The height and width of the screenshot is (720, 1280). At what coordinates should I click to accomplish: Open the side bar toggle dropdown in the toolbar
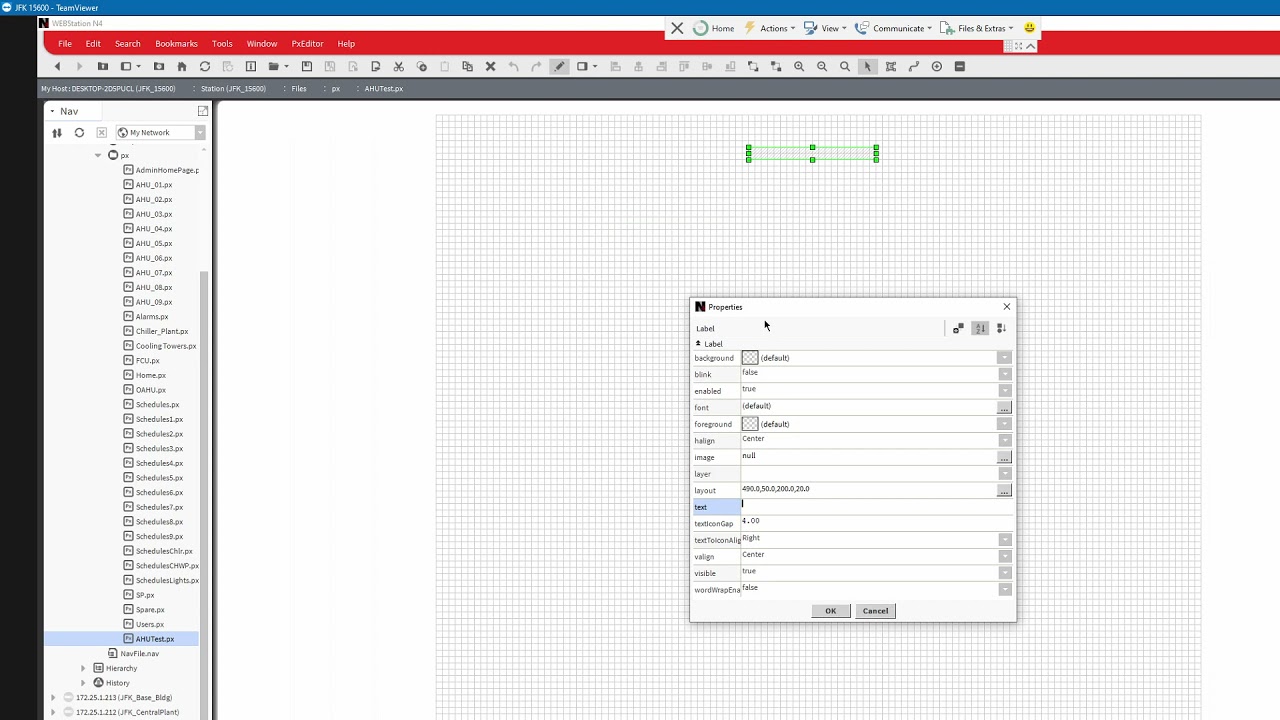pyautogui.click(x=138, y=66)
